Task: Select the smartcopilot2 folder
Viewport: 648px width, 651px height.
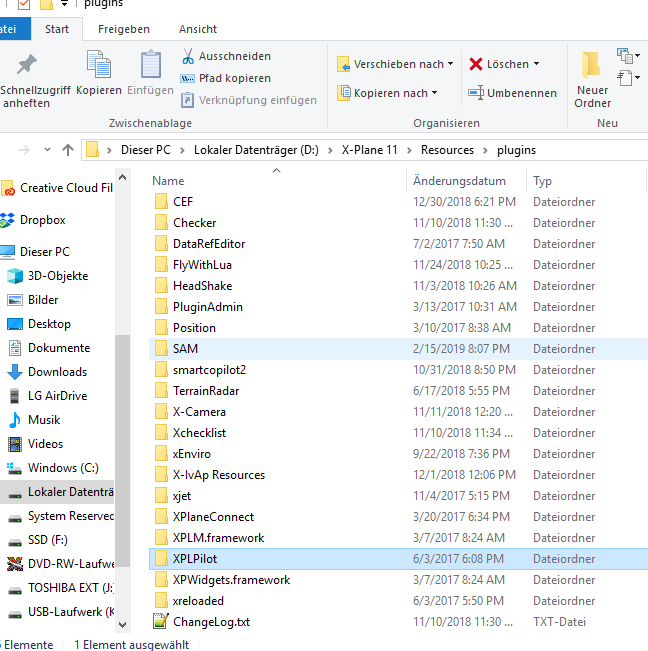Action: tap(398, 370)
